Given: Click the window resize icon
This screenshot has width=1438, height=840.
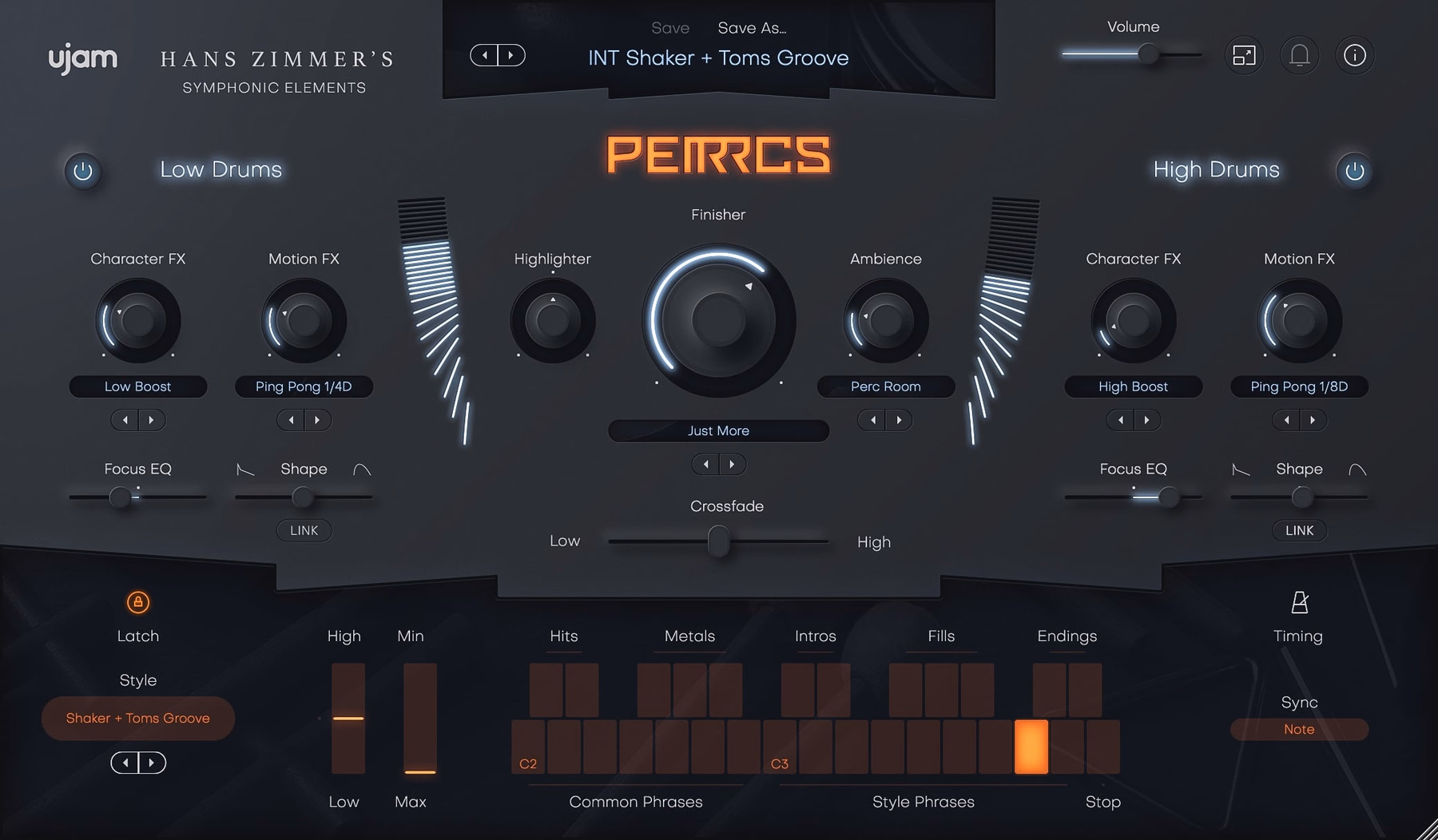Looking at the screenshot, I should pos(1244,55).
